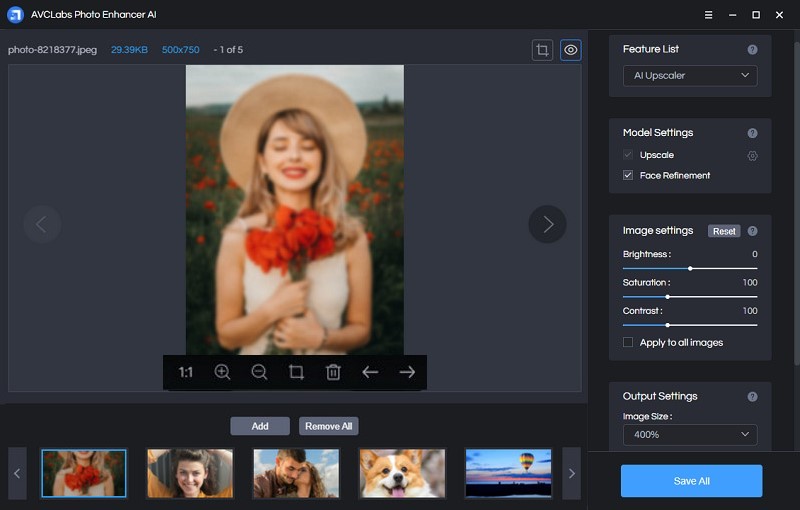Click the '1 of 5' image counter
800x510 pixels.
[231, 49]
